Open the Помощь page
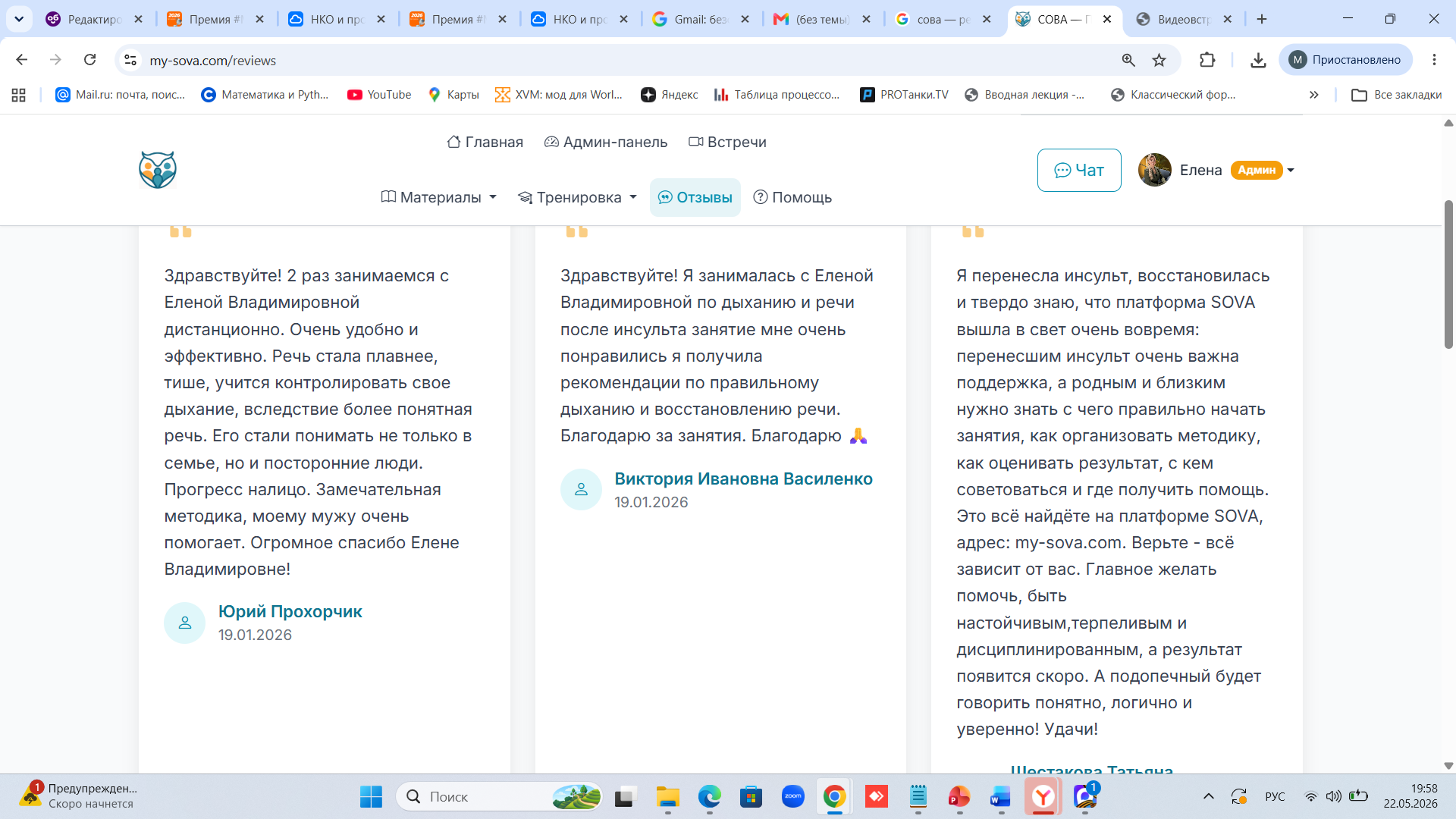The width and height of the screenshot is (1456, 819). [792, 197]
